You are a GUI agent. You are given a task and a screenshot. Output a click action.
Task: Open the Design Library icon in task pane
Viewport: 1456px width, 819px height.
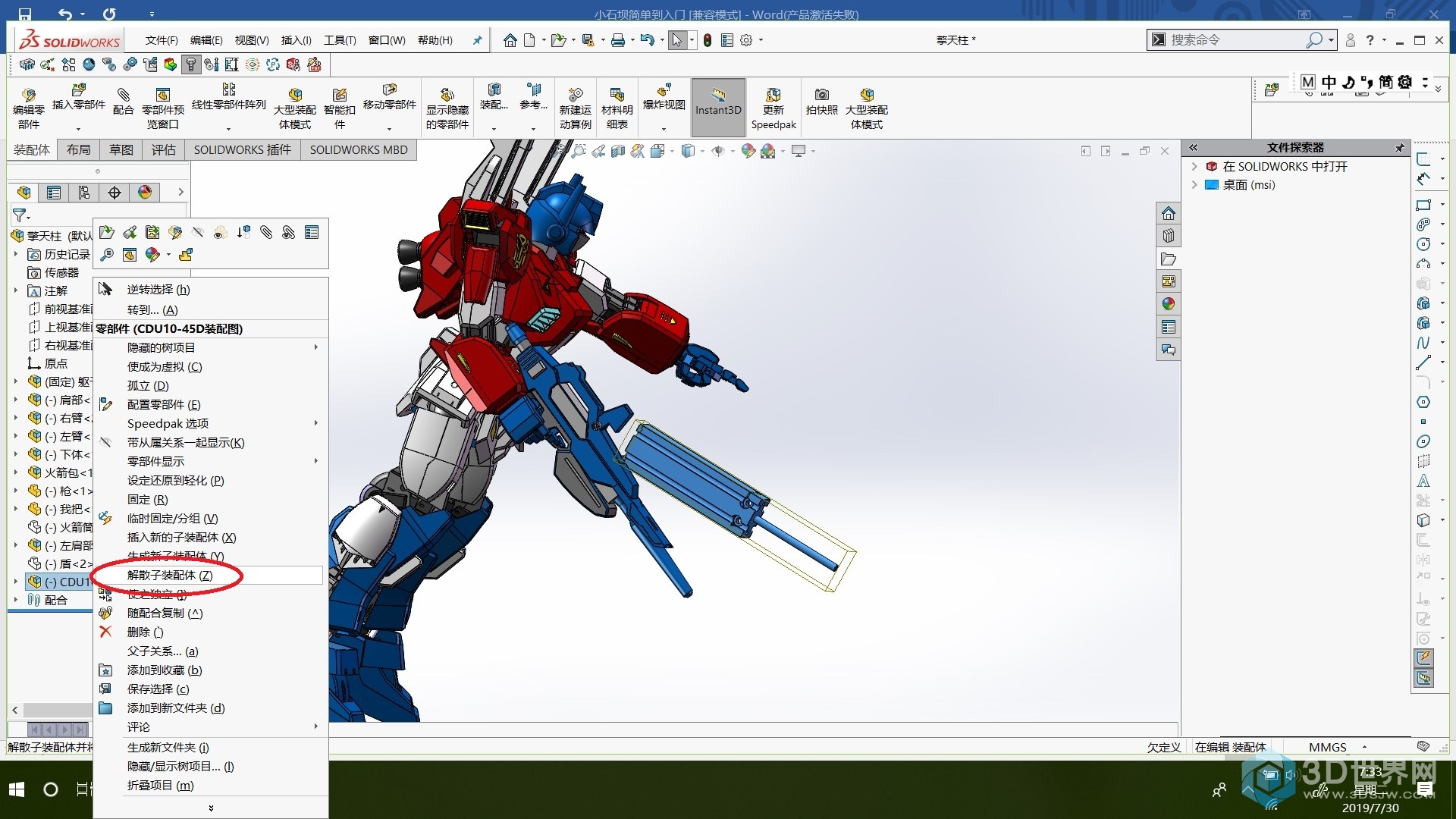pyautogui.click(x=1168, y=236)
